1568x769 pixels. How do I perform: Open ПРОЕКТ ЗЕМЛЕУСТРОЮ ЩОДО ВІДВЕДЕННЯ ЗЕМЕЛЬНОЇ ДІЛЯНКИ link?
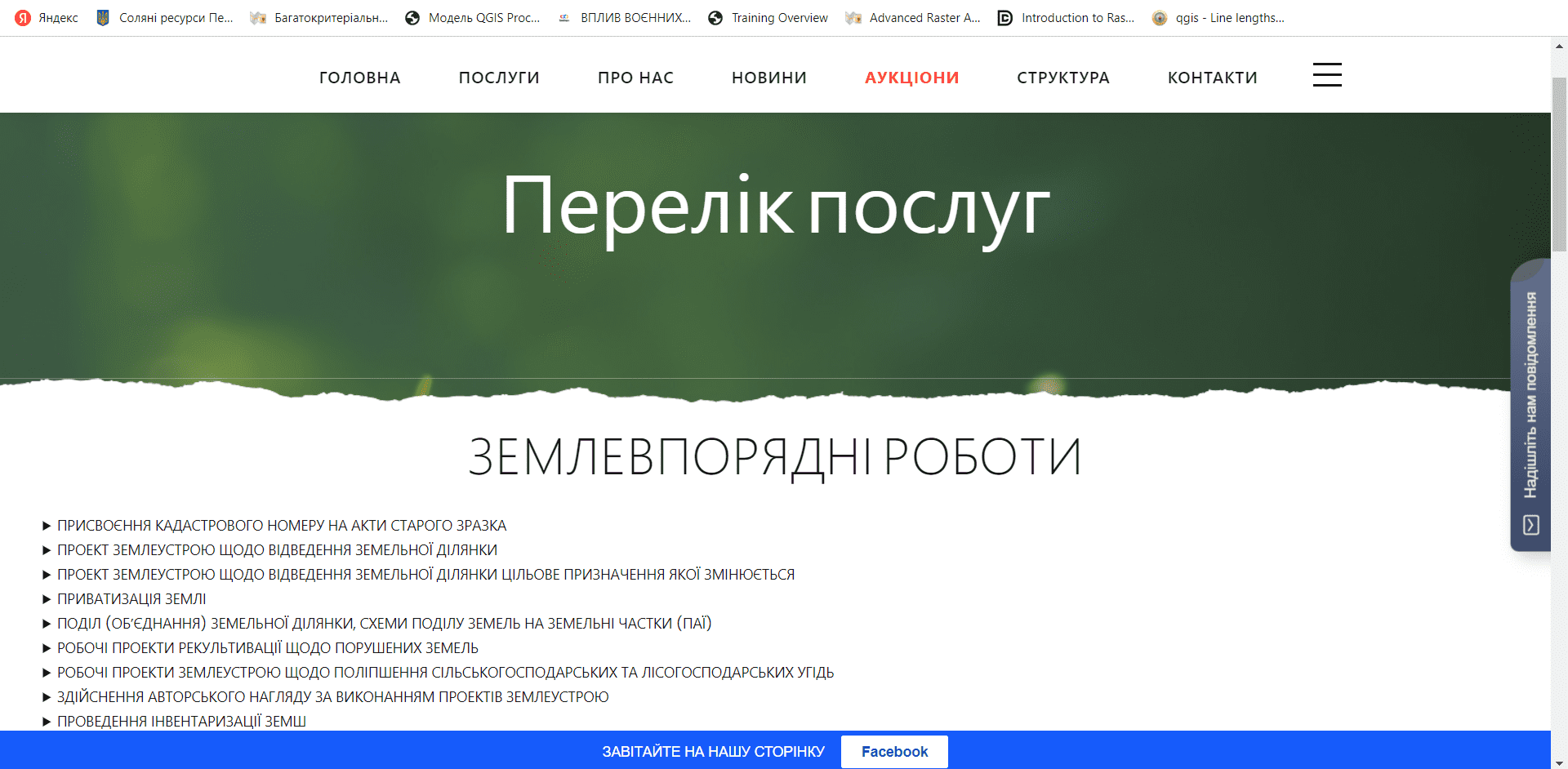pyautogui.click(x=277, y=550)
